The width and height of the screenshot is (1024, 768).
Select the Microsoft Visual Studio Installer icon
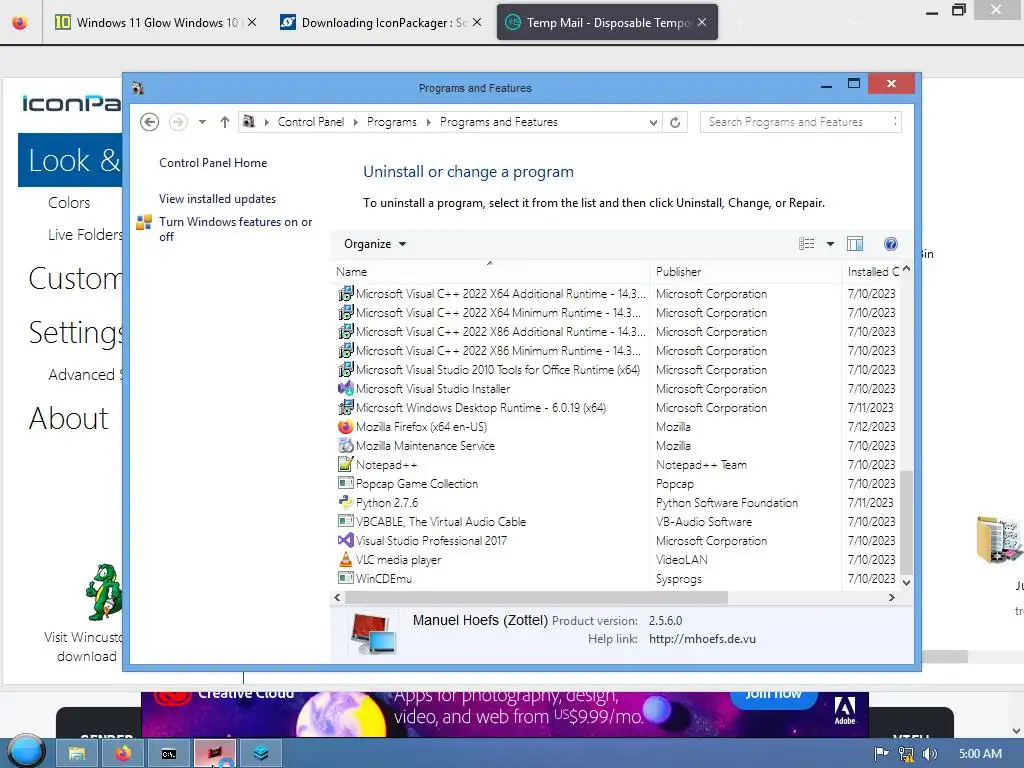[x=345, y=389]
